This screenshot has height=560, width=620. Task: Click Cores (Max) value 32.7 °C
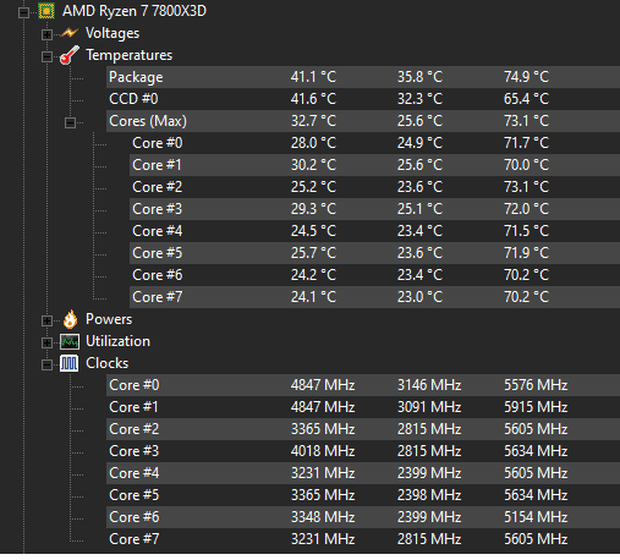click(314, 121)
